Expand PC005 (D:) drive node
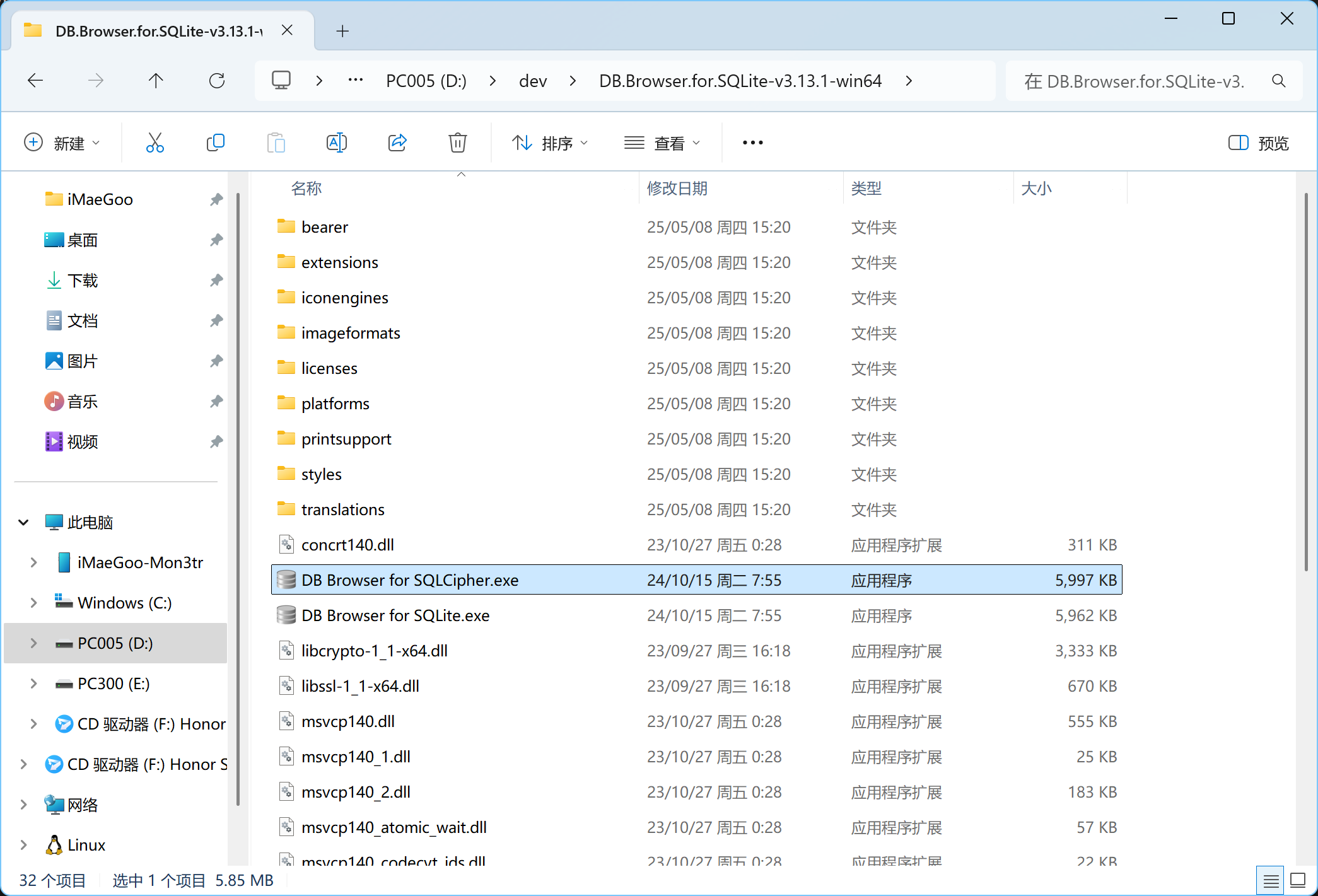The image size is (1318, 896). (x=33, y=643)
